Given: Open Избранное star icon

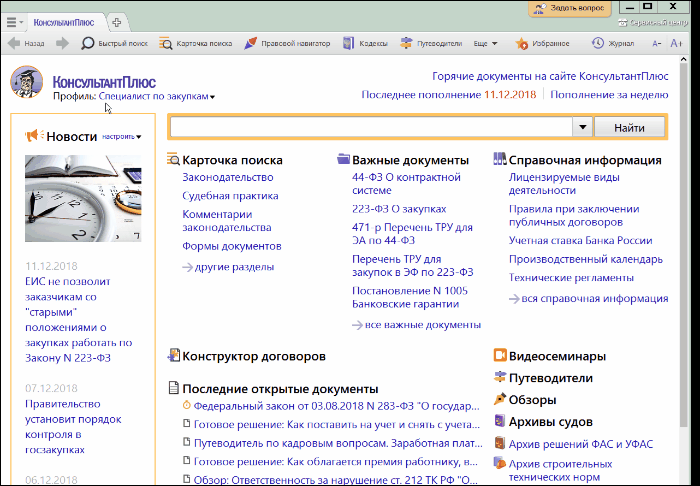Looking at the screenshot, I should pyautogui.click(x=521, y=43).
